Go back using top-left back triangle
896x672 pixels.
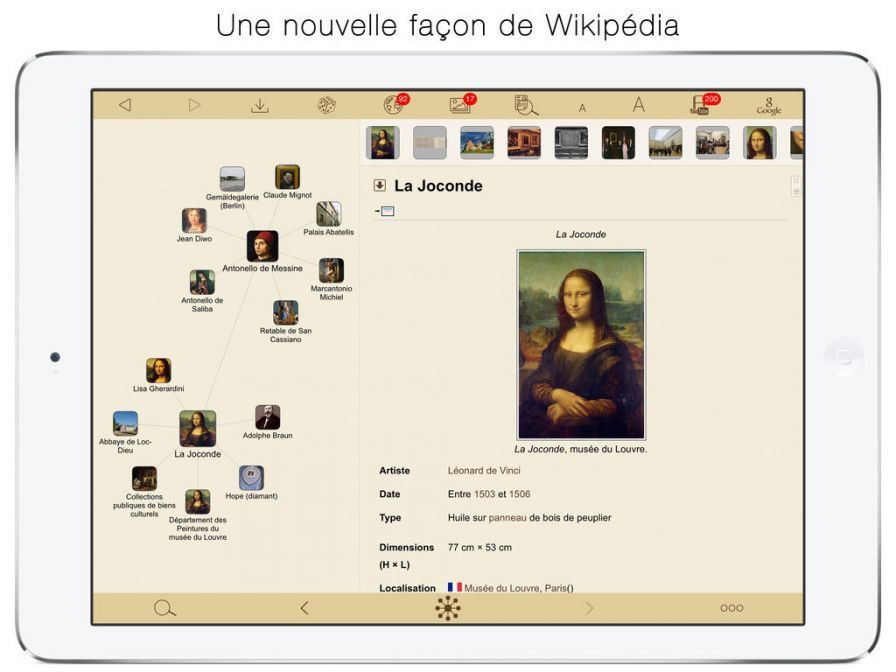click(125, 105)
